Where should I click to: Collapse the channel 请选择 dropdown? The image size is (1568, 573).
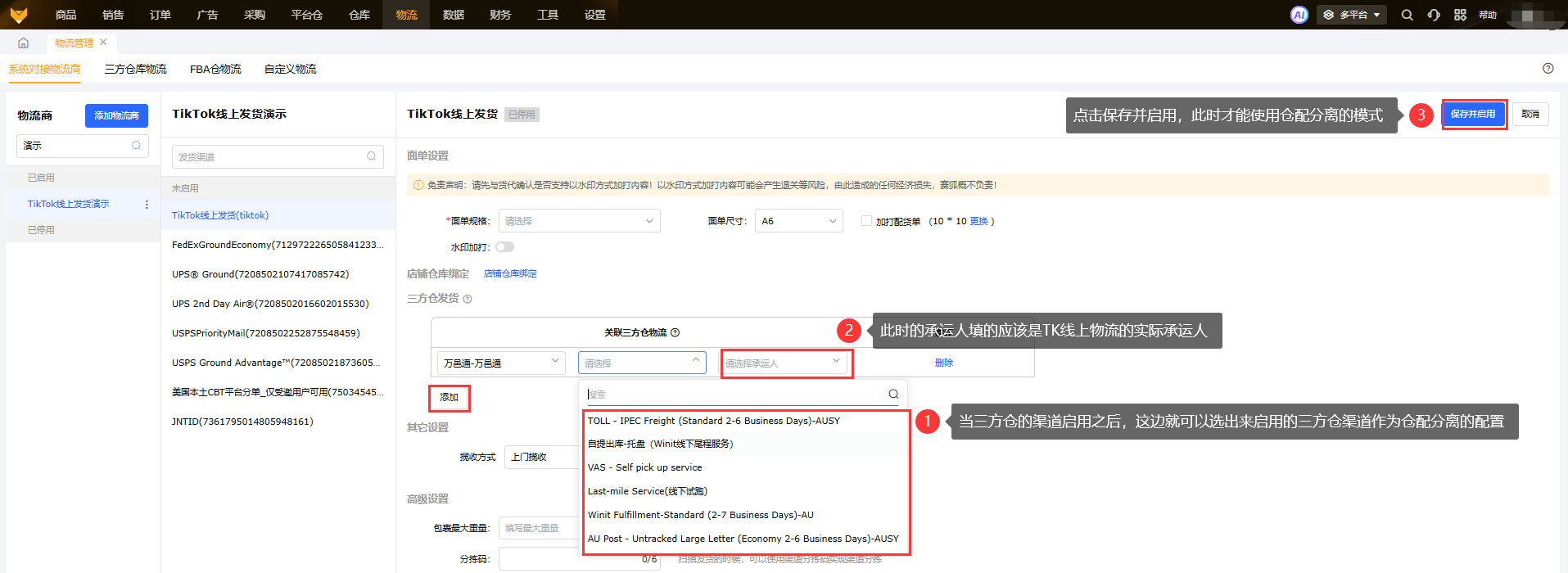(x=642, y=363)
